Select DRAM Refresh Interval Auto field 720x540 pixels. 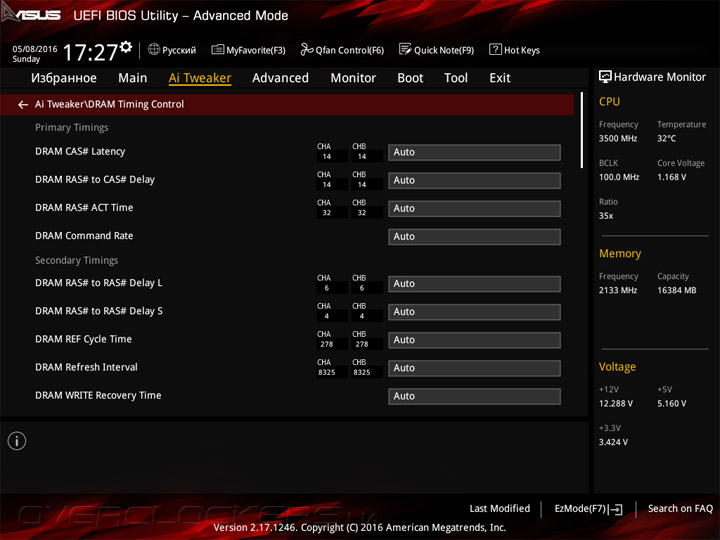tap(474, 368)
